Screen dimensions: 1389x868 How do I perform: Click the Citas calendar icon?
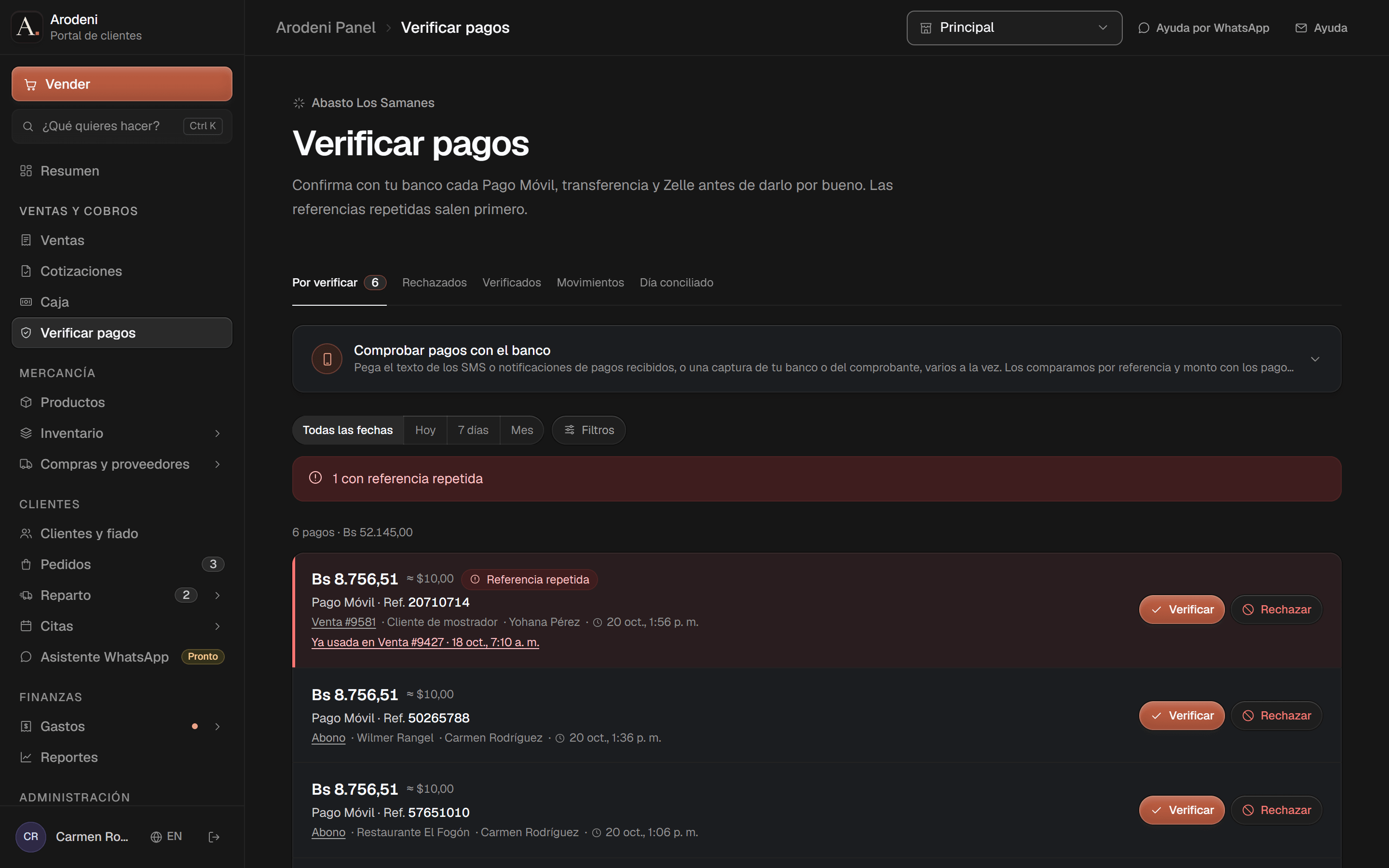26,626
